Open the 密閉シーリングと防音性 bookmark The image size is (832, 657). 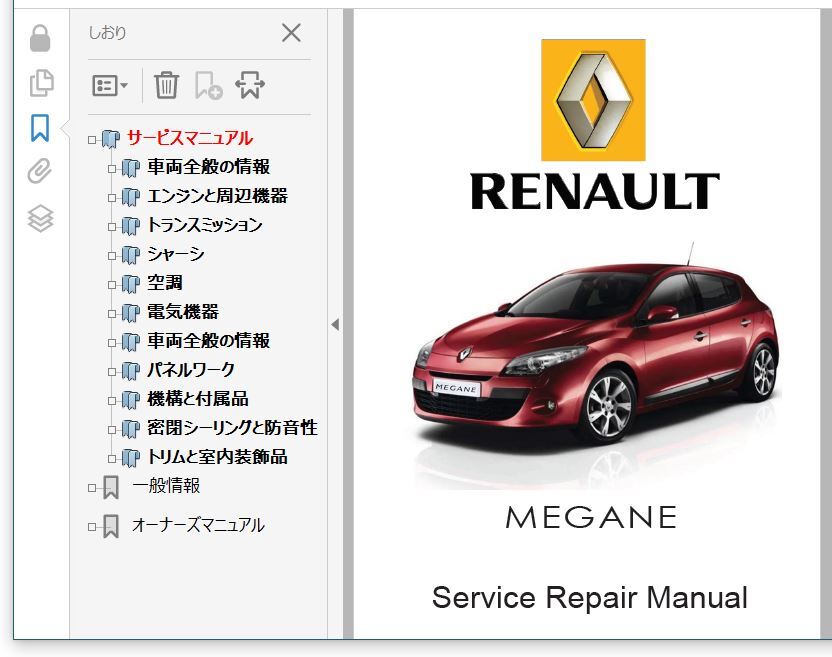point(232,428)
